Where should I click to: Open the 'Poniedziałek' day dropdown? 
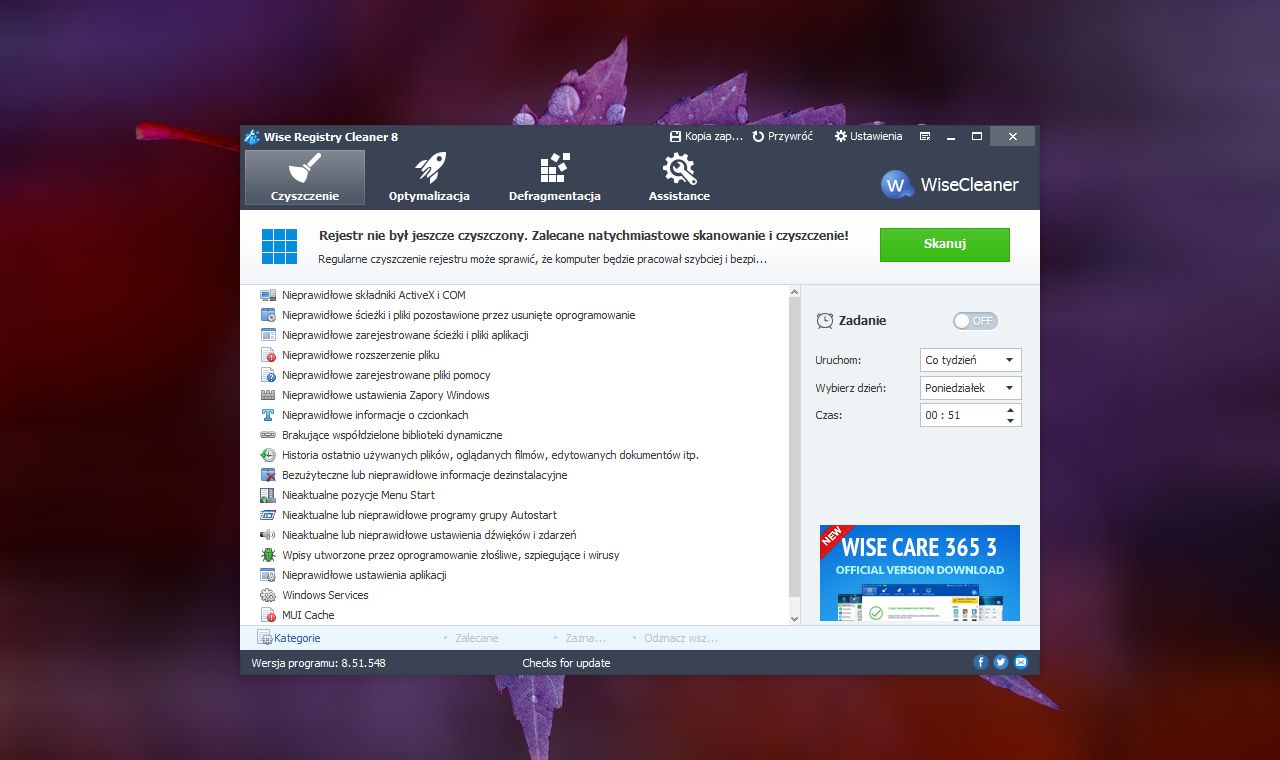point(970,388)
